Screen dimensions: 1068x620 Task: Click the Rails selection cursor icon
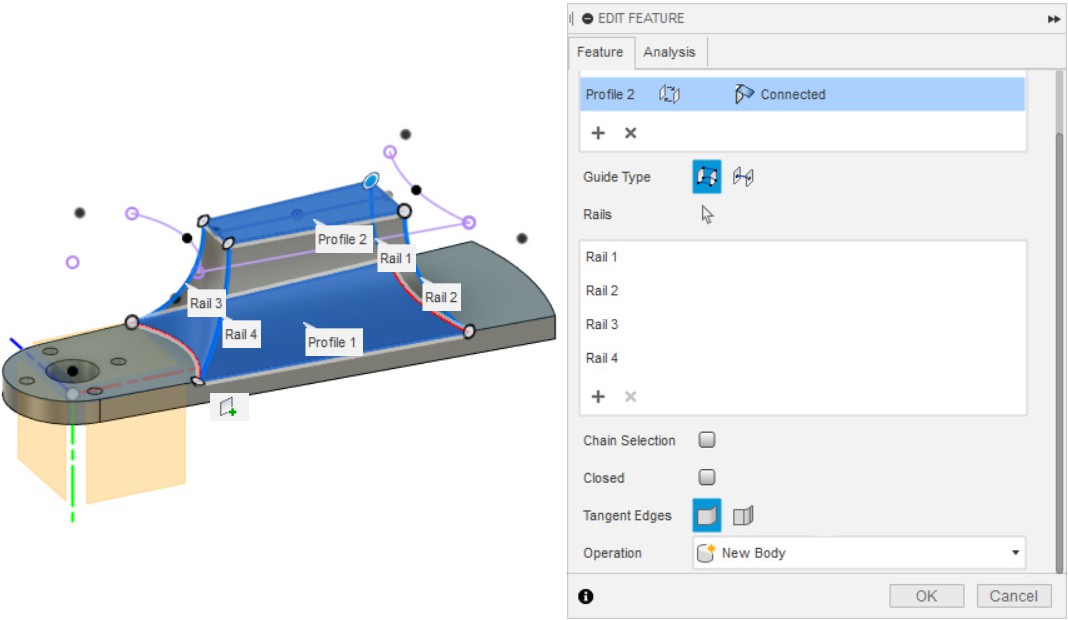pos(707,214)
